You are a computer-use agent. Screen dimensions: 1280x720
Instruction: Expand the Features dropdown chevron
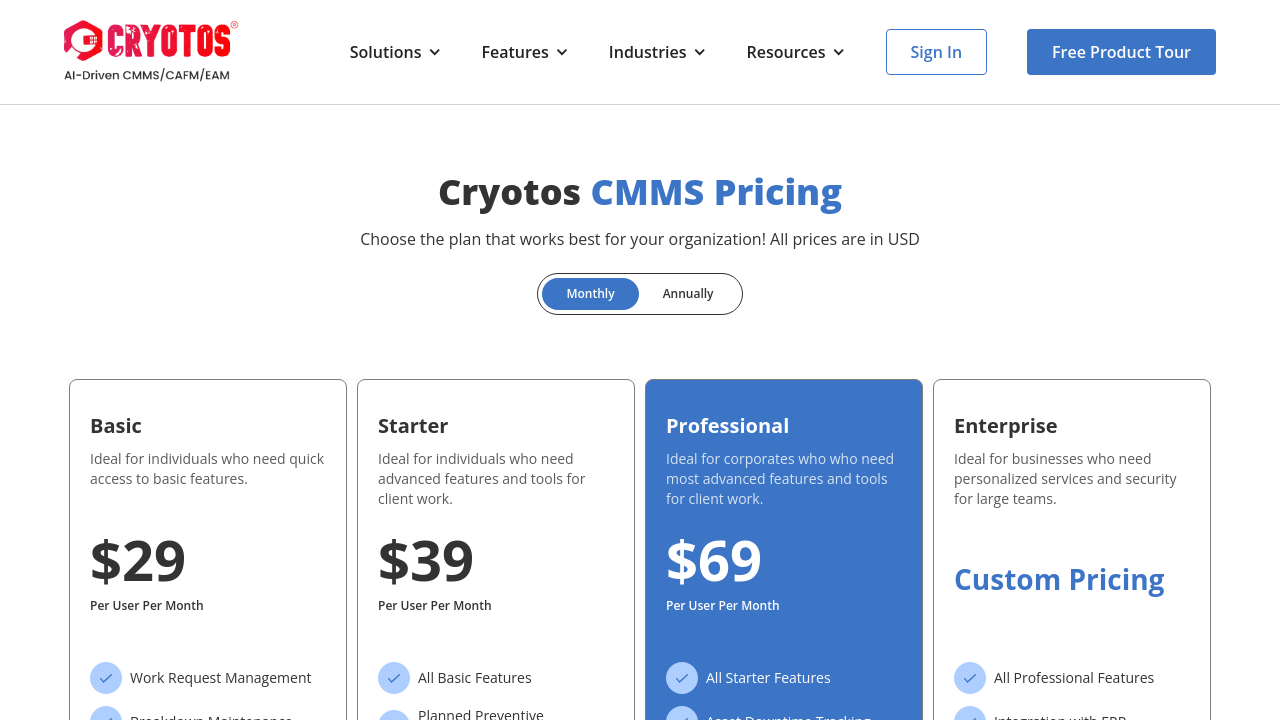(x=562, y=52)
